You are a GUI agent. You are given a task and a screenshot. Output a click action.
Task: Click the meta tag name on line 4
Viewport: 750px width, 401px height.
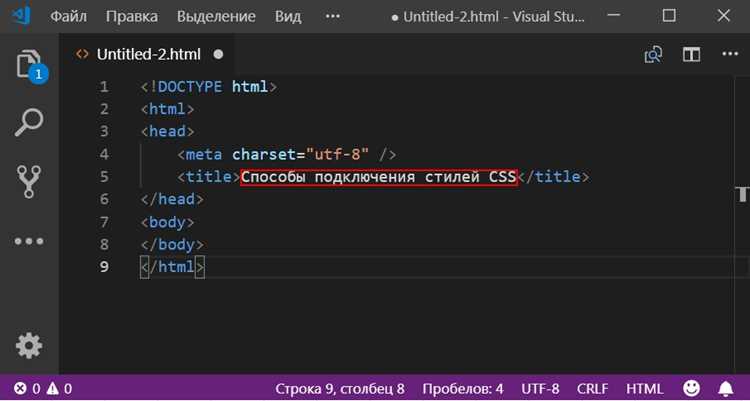[204, 155]
